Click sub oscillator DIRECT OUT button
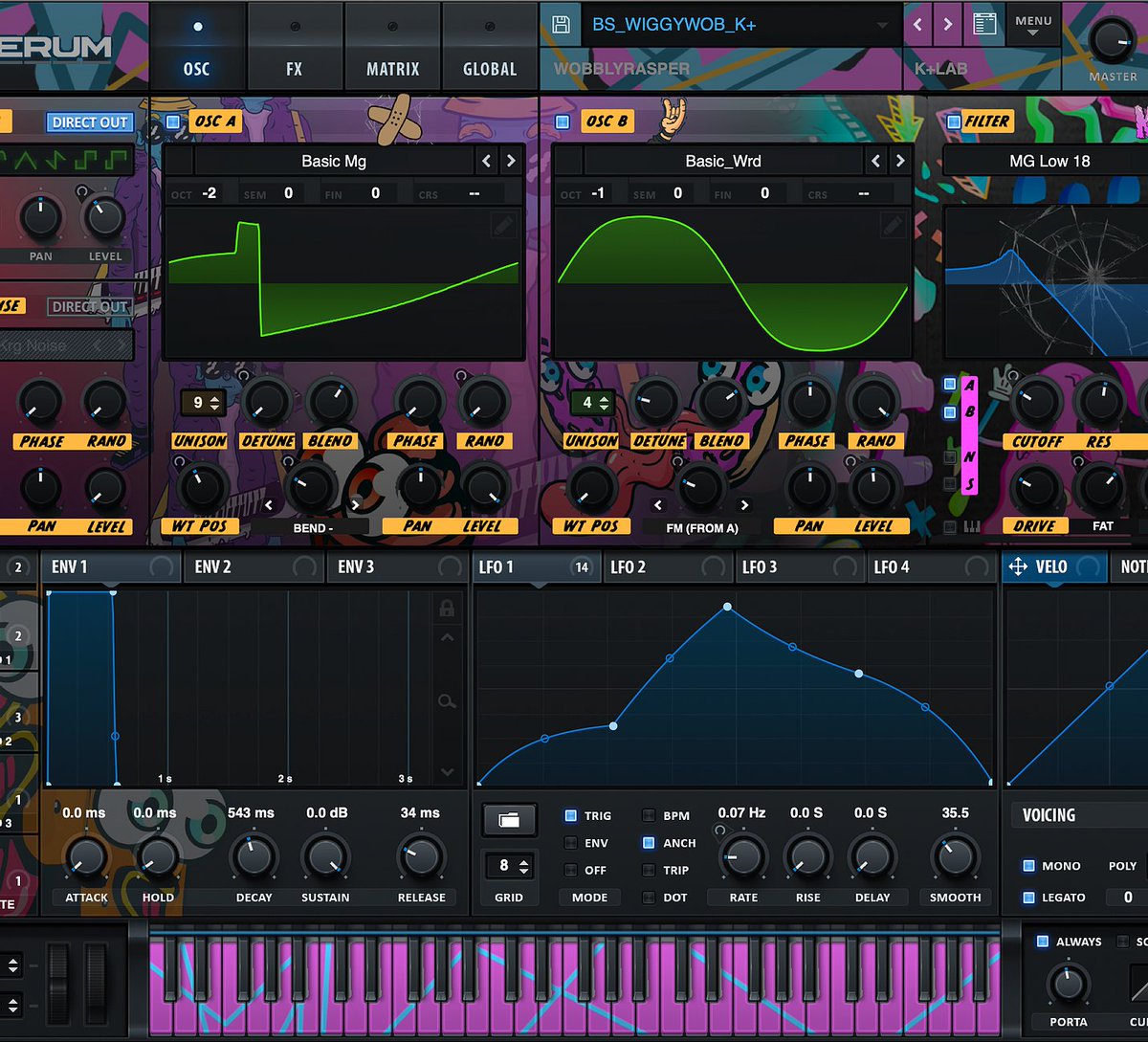Viewport: 1148px width, 1042px height. pos(89,122)
